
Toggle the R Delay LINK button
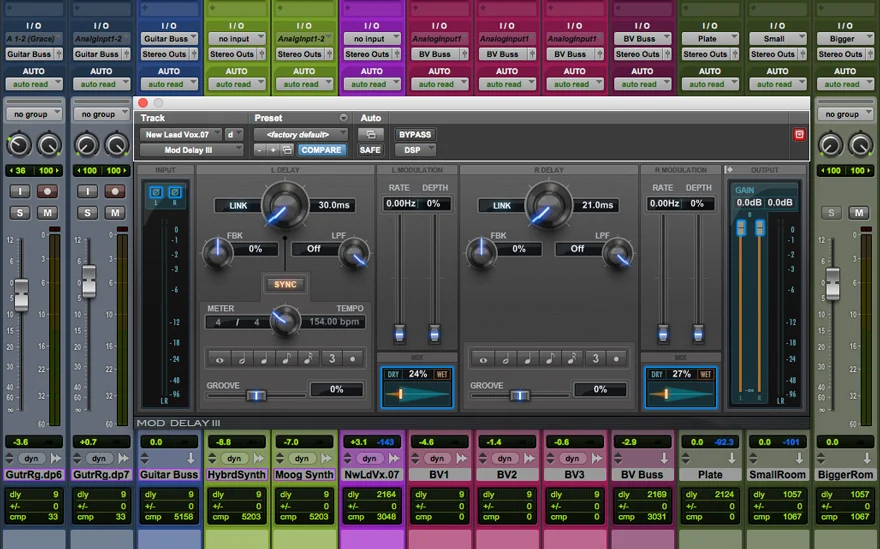[501, 205]
